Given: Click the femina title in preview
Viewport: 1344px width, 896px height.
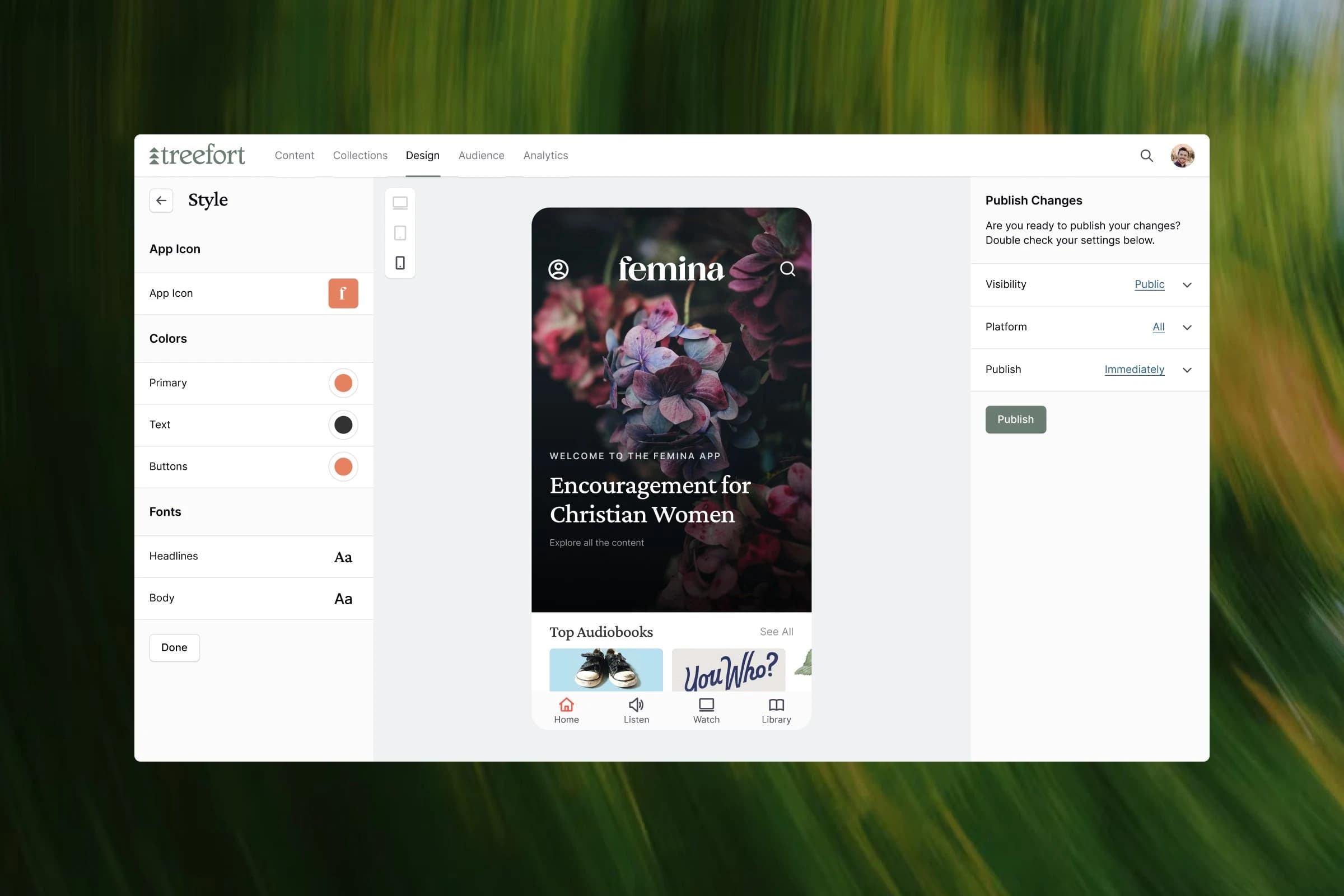Looking at the screenshot, I should [x=671, y=269].
